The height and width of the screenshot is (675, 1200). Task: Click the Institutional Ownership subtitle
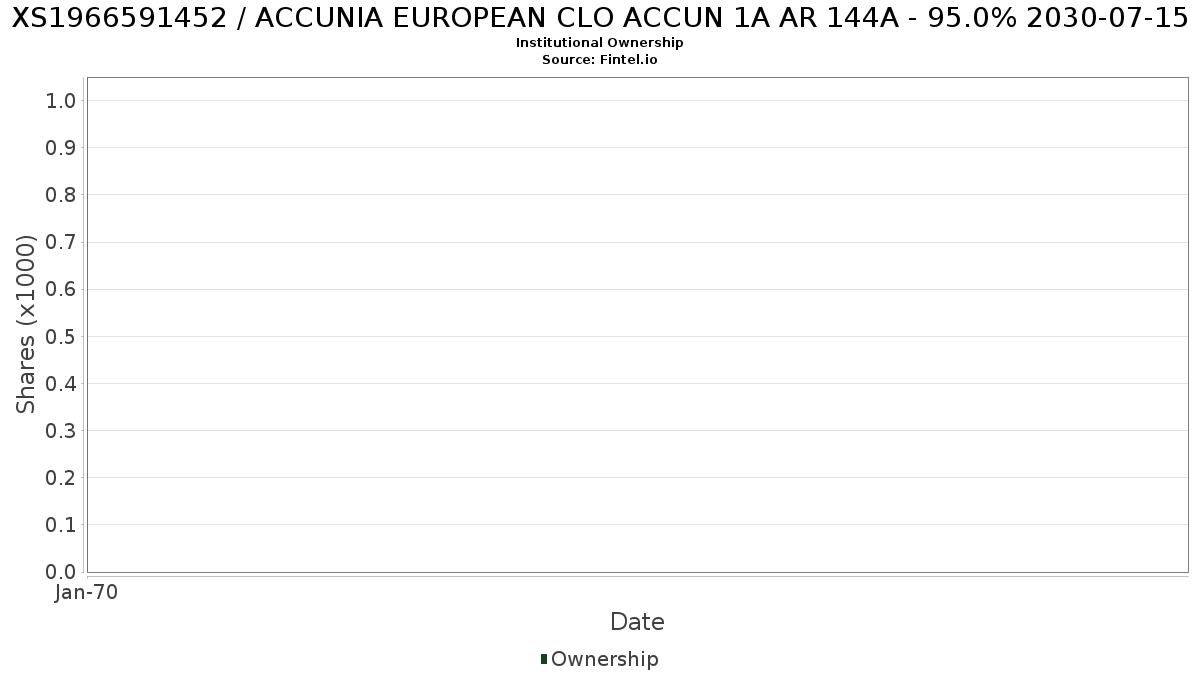click(x=600, y=43)
